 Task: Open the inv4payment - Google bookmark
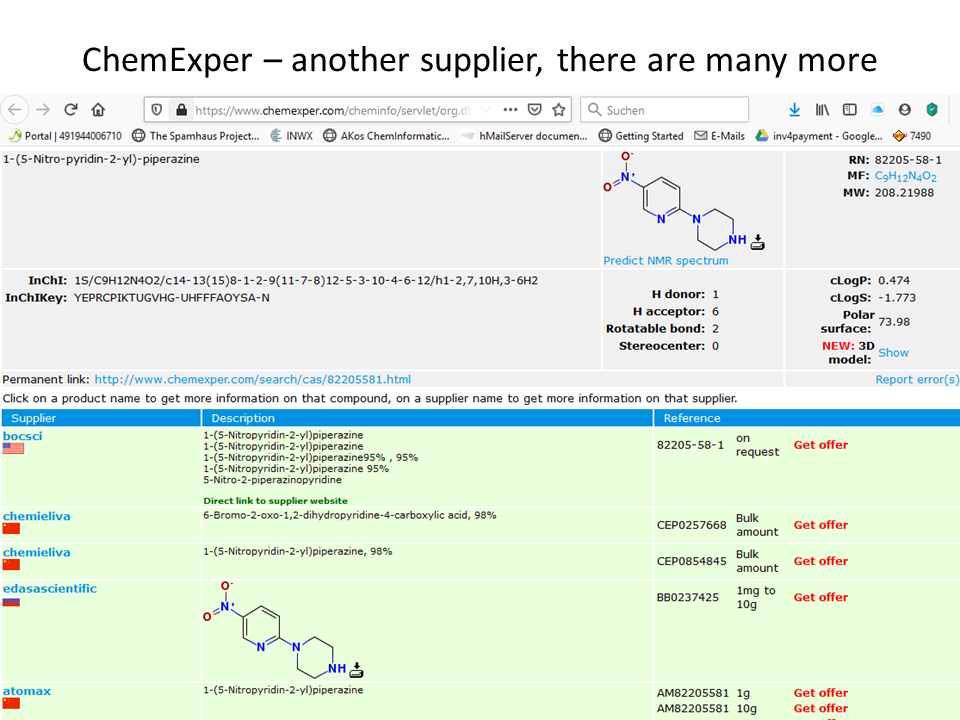coord(819,136)
